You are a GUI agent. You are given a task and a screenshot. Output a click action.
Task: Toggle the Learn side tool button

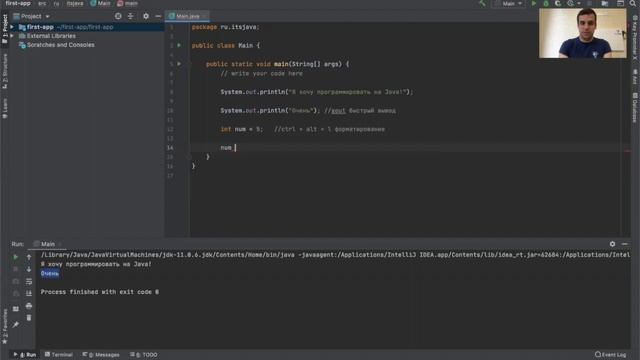click(5, 109)
